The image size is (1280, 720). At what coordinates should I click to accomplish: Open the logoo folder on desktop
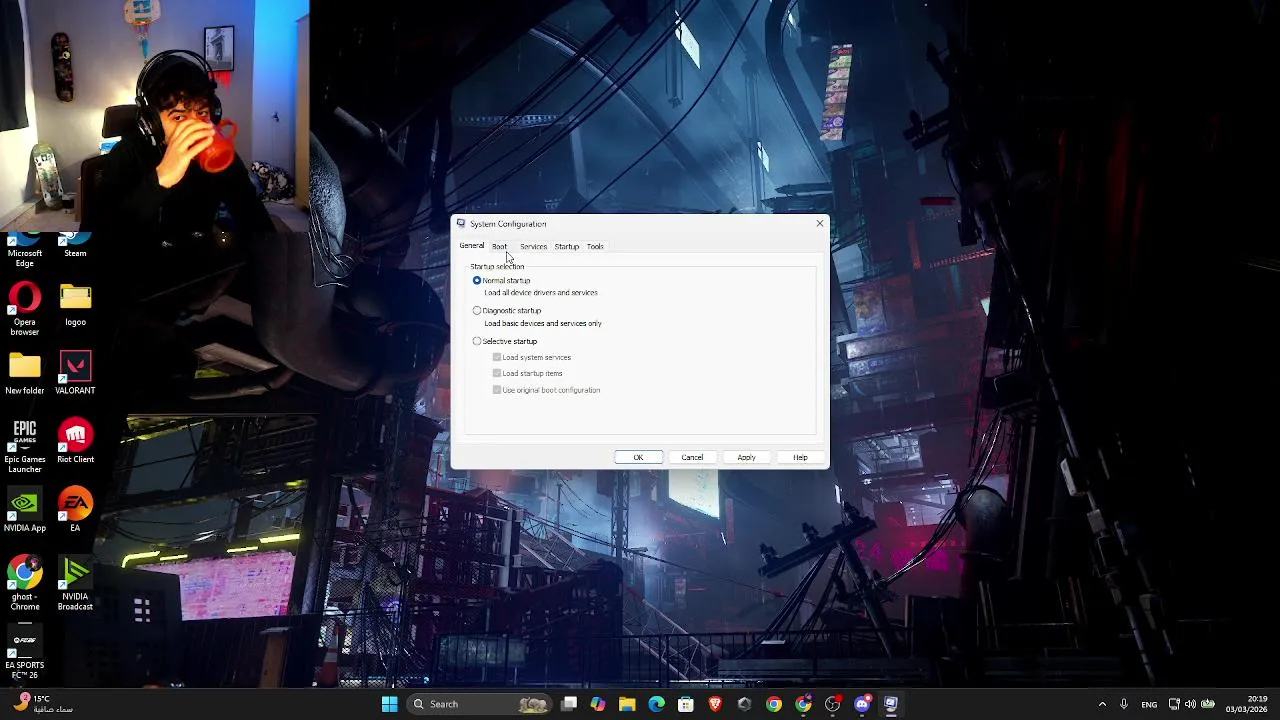(x=75, y=306)
